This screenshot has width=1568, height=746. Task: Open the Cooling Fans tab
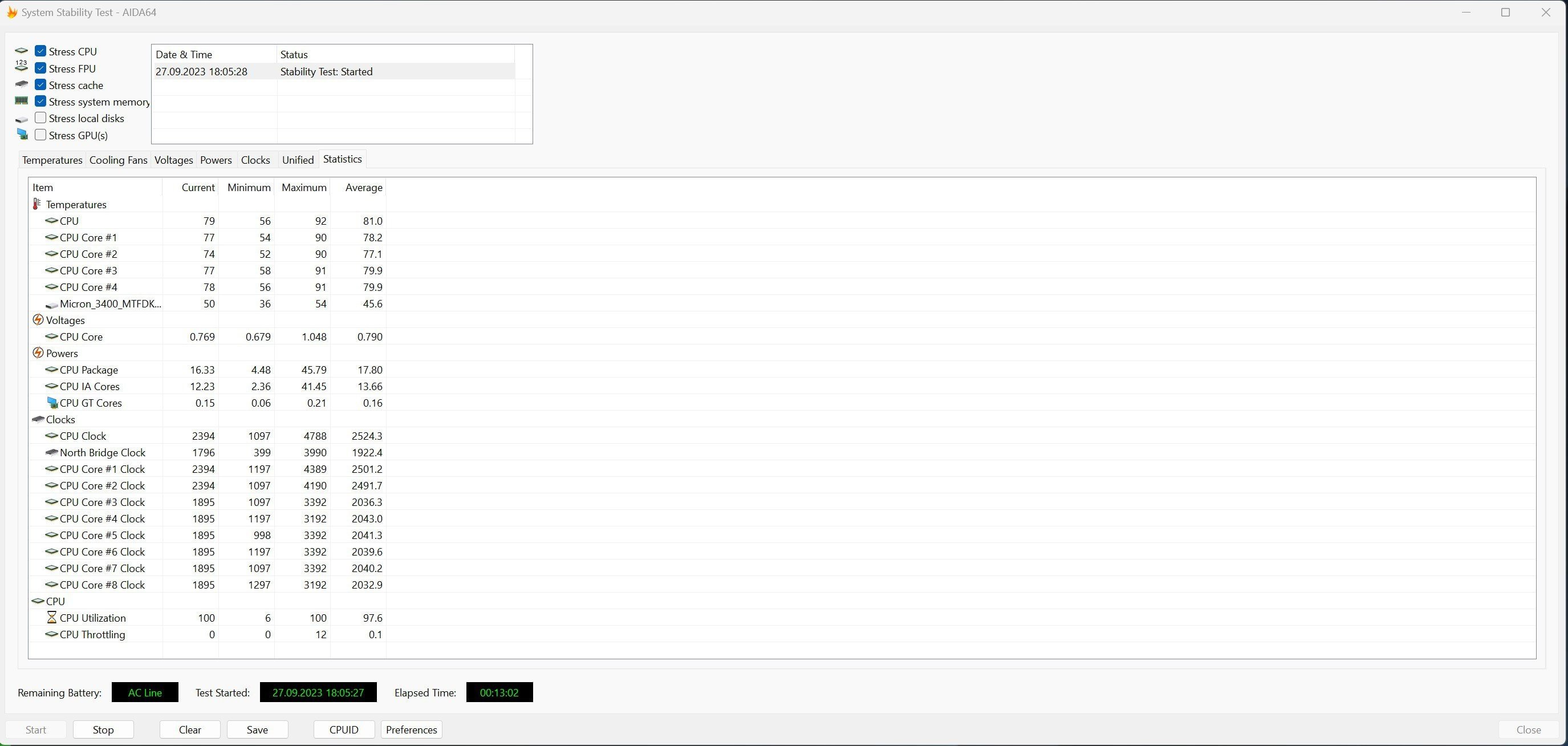pyautogui.click(x=118, y=159)
